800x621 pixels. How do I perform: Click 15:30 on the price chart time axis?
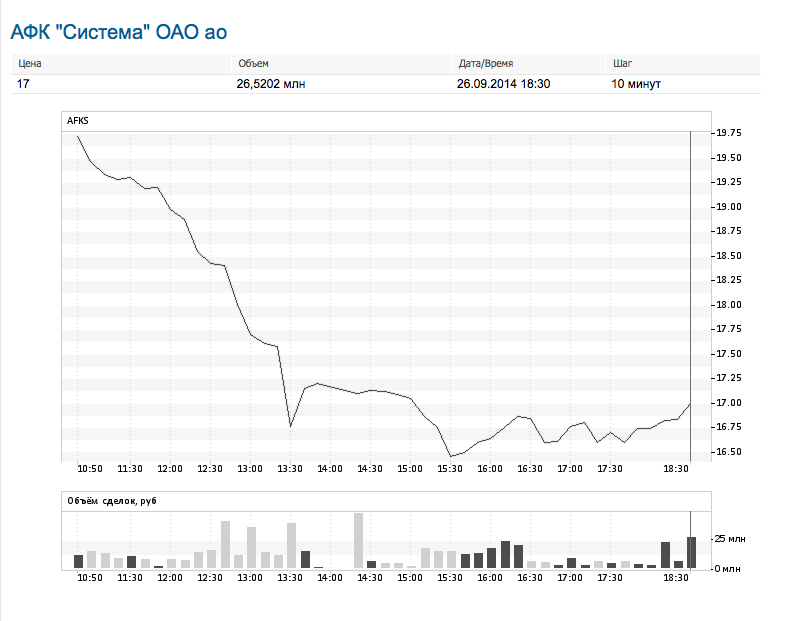[x=450, y=468]
